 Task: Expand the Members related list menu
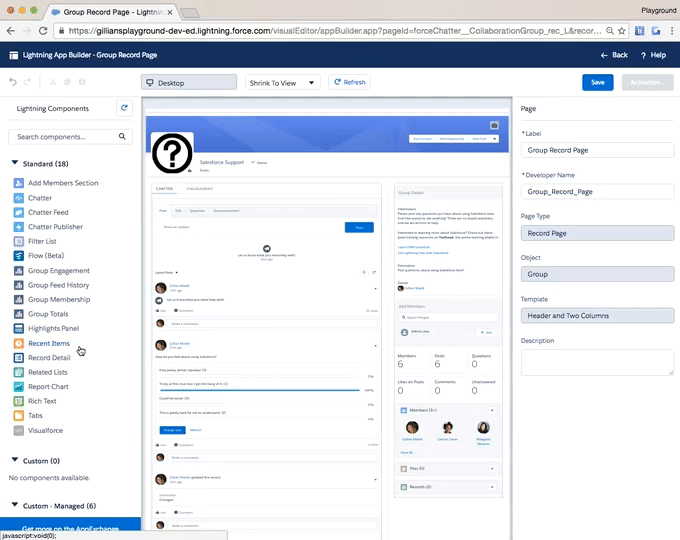[492, 410]
